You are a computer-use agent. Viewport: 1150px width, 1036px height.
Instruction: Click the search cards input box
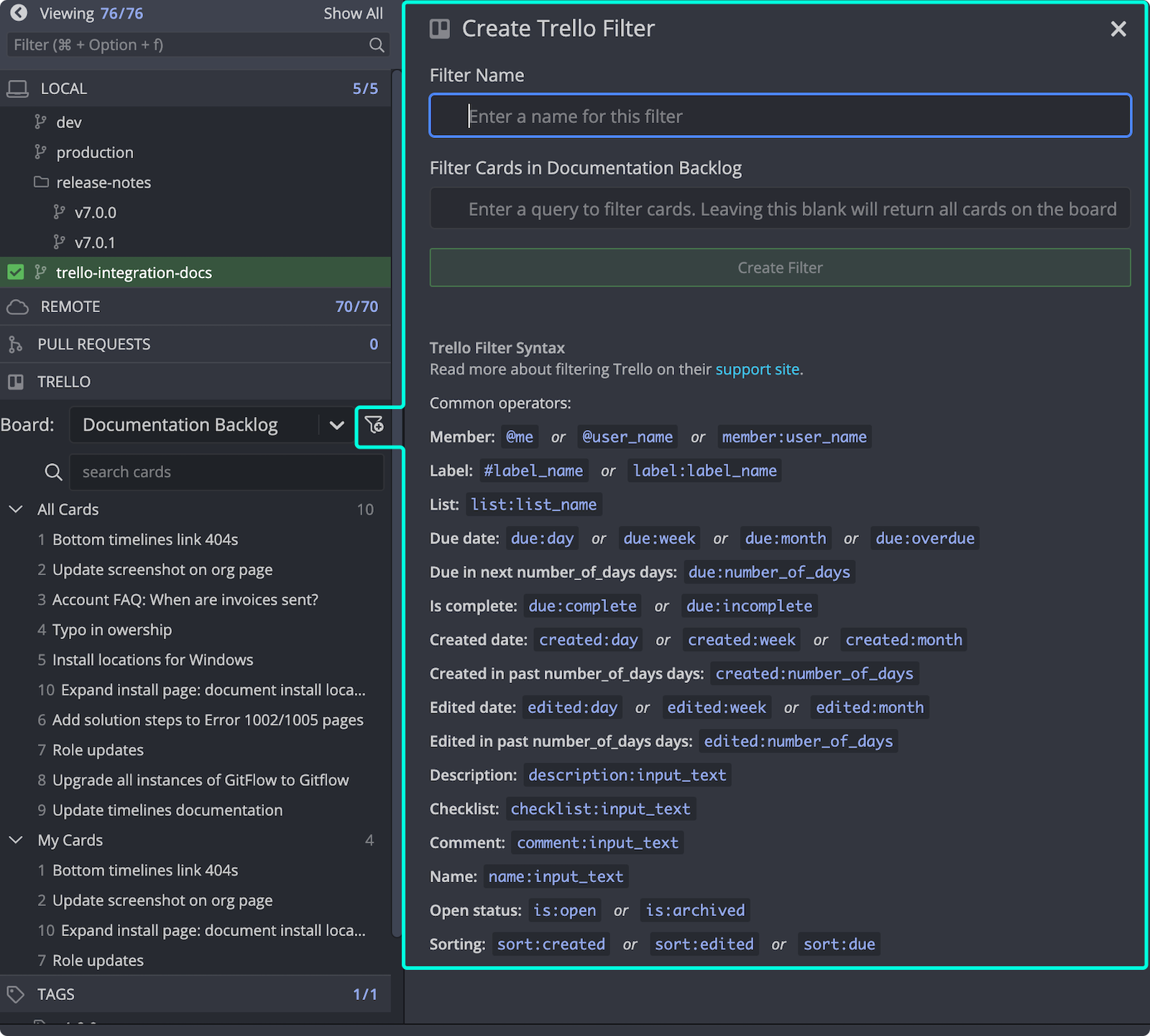[226, 472]
